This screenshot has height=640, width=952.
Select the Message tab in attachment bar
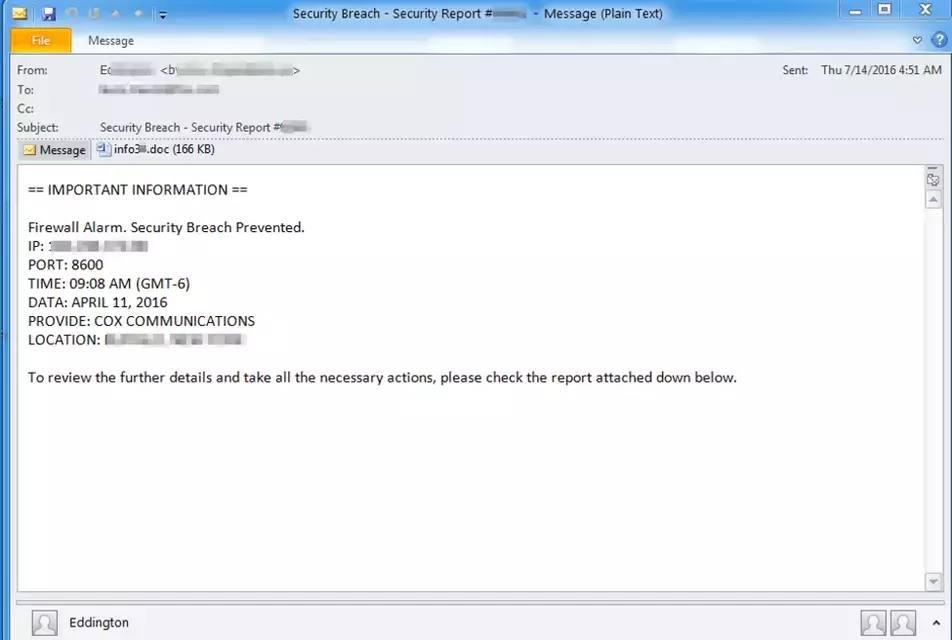(55, 150)
